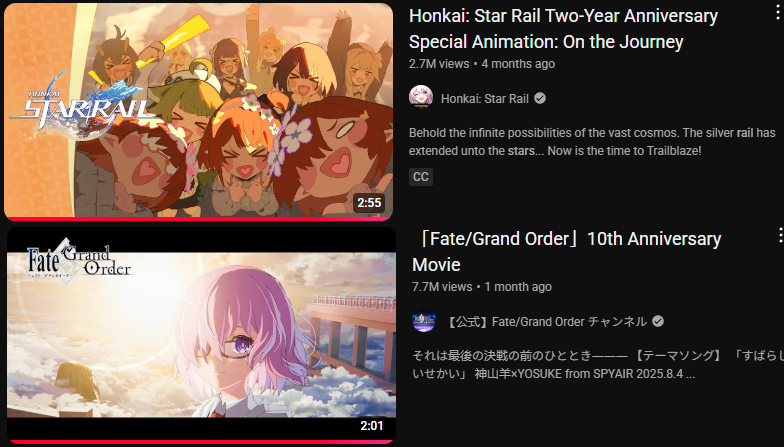This screenshot has width=784, height=447.
Task: Open the Fate/Grand Order 10th Anniversary thumbnail
Action: (202, 335)
